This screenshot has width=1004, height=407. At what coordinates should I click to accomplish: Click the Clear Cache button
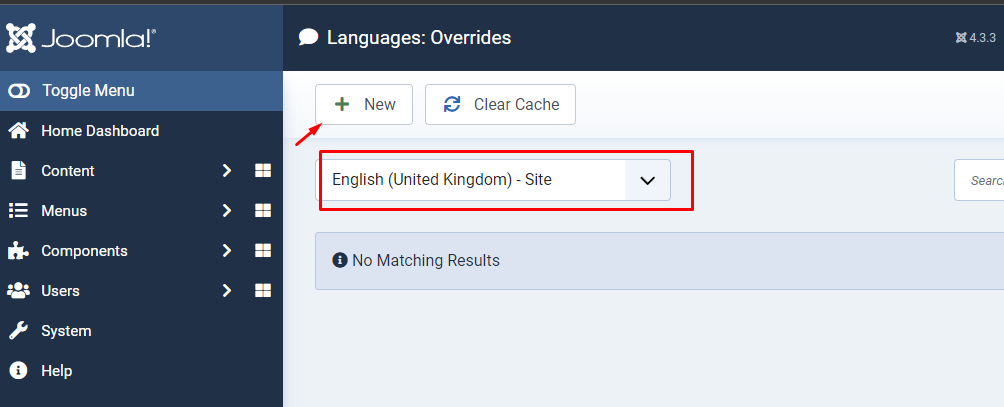point(500,104)
